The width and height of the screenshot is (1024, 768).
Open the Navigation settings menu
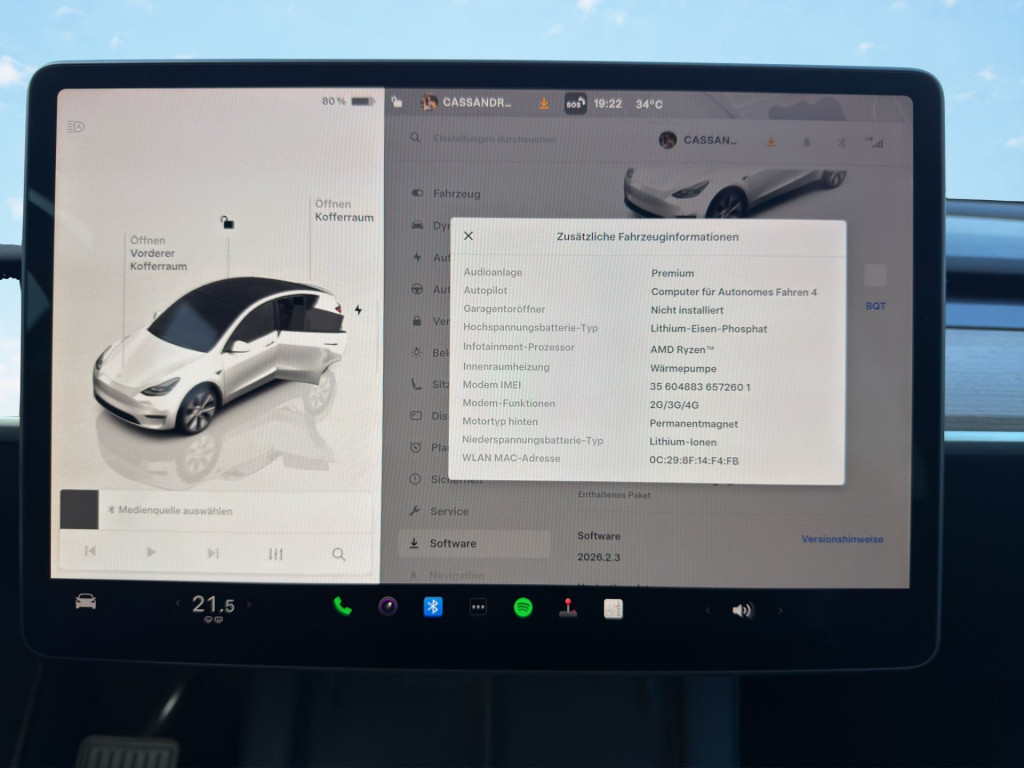click(x=447, y=575)
